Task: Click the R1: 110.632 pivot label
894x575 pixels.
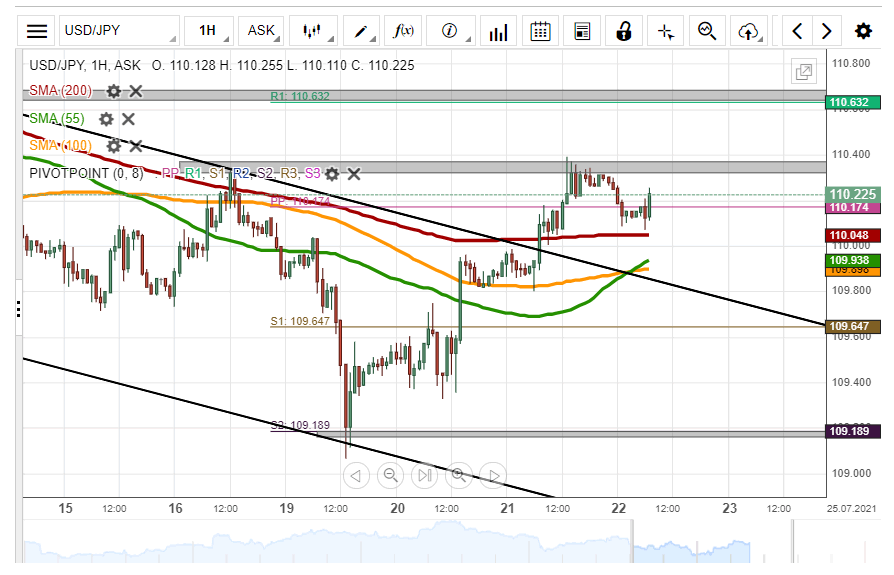Action: (300, 96)
